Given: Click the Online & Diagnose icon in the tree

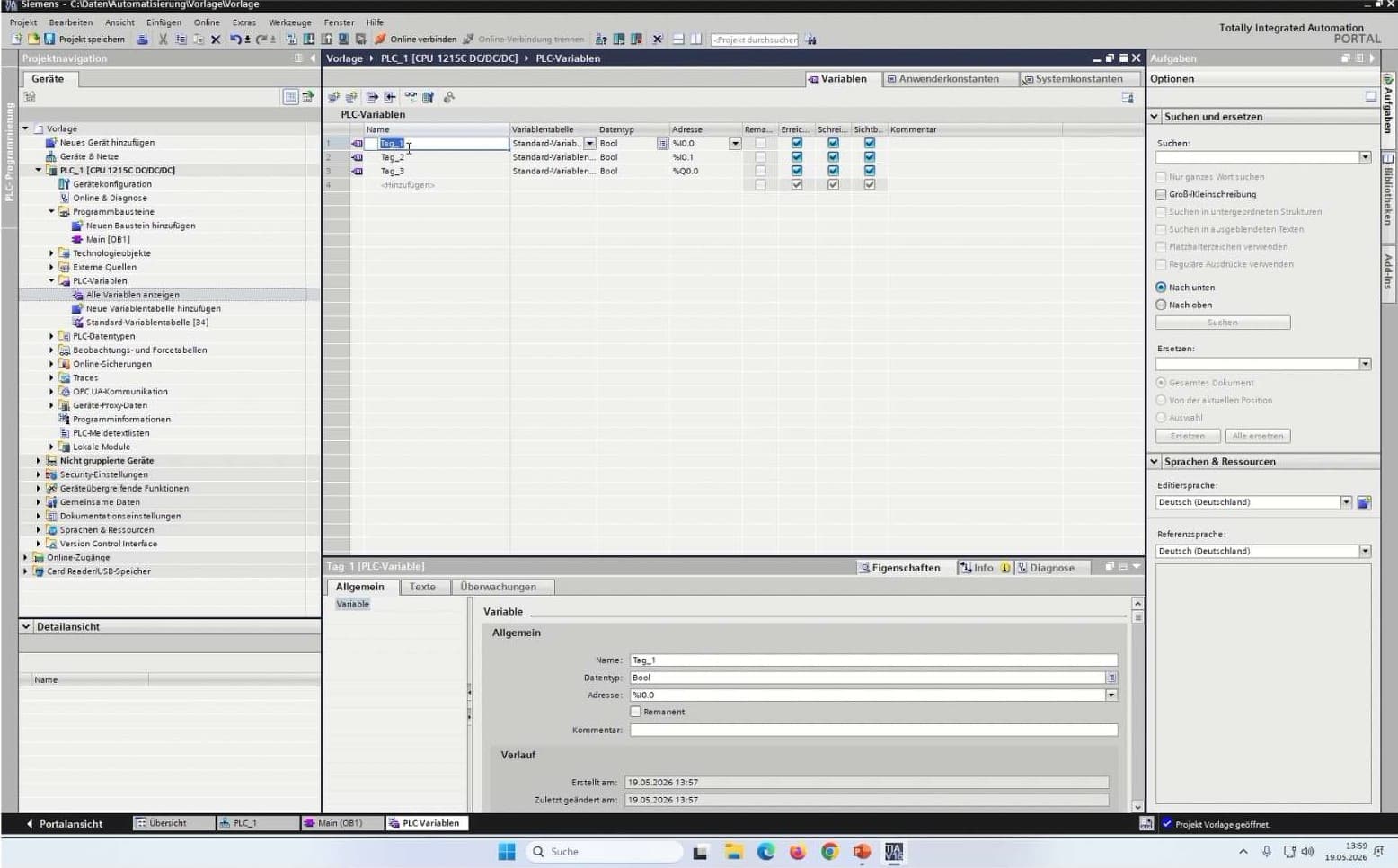Looking at the screenshot, I should pos(64,198).
